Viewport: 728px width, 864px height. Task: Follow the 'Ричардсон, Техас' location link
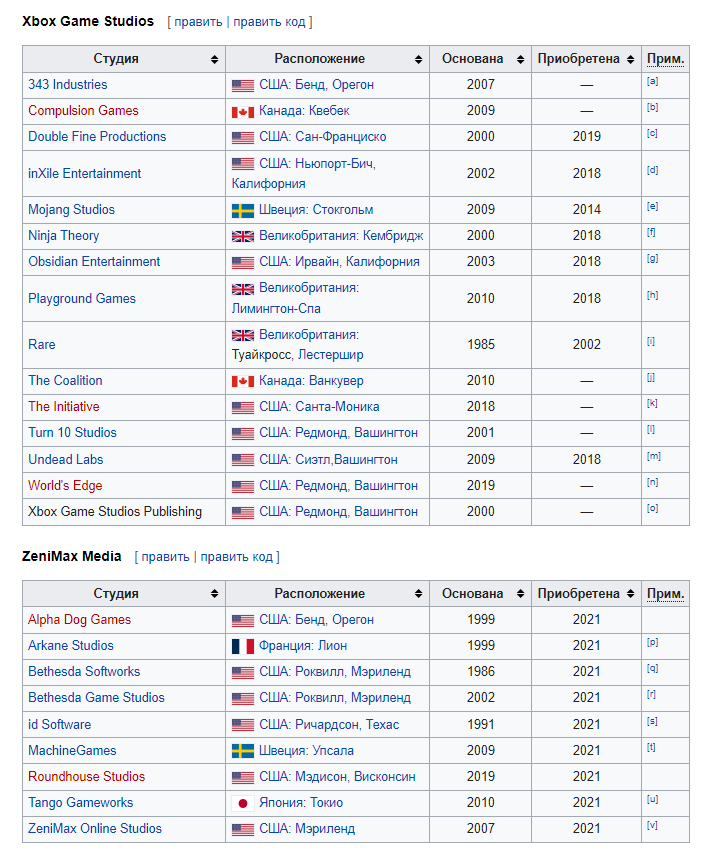pos(347,725)
